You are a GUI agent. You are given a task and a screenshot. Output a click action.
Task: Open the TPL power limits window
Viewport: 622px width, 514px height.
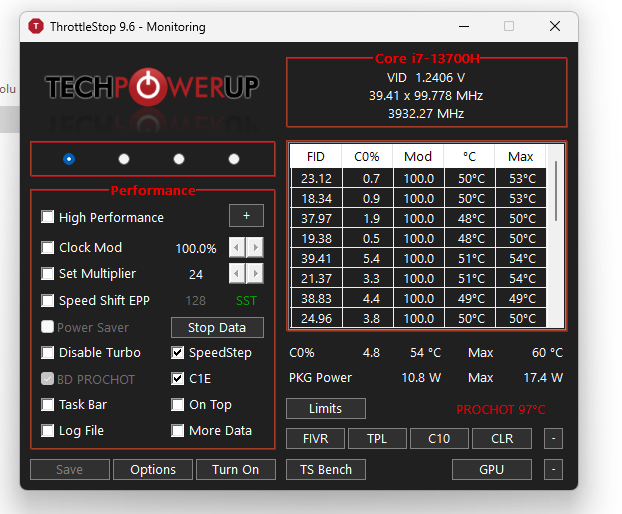(x=377, y=439)
